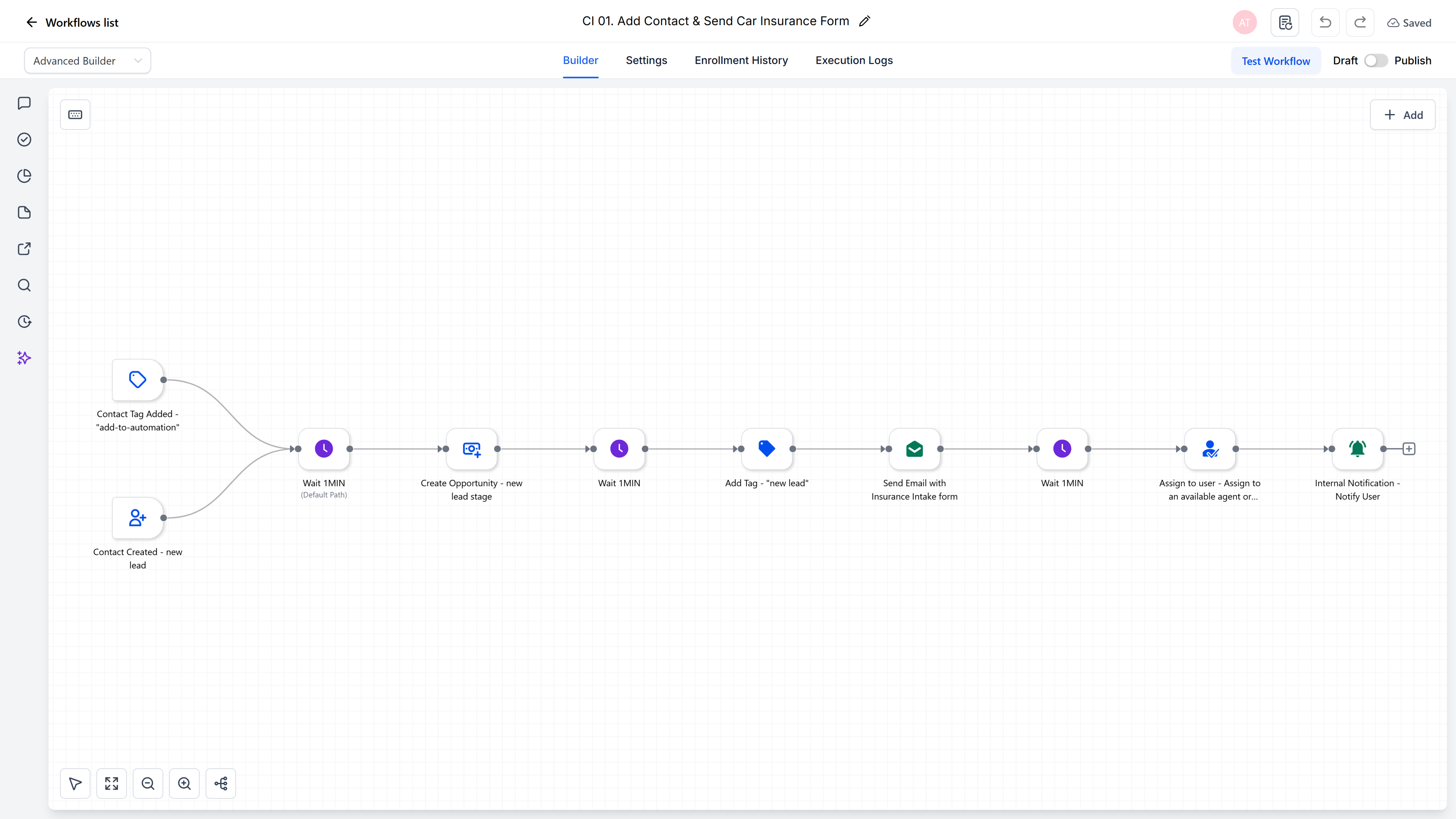Select the Internal Notification node

point(1358,449)
